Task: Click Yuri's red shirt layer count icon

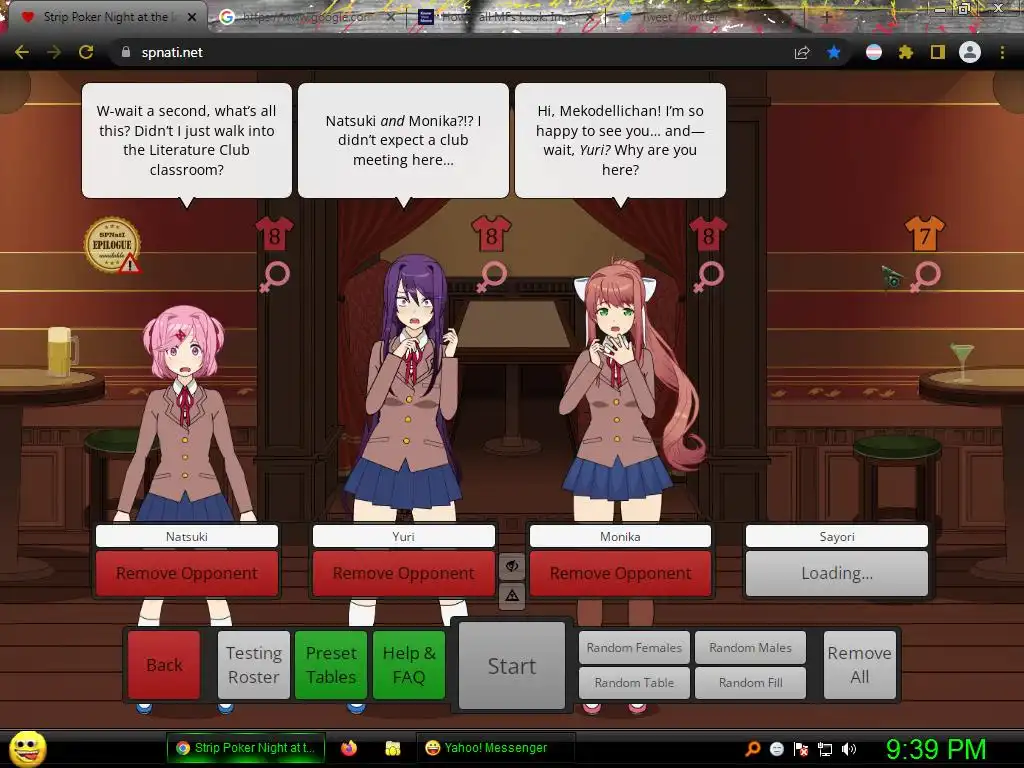Action: coord(491,234)
